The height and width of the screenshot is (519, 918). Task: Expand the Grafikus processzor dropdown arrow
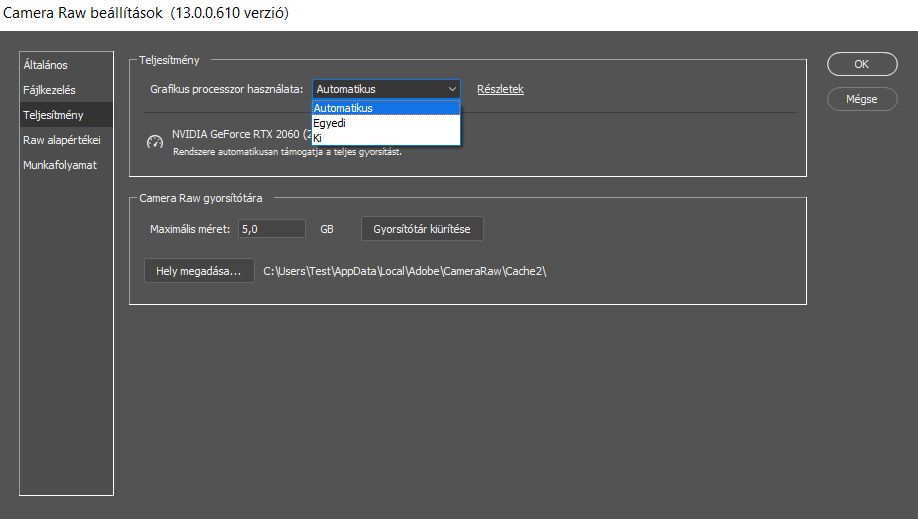coord(452,89)
